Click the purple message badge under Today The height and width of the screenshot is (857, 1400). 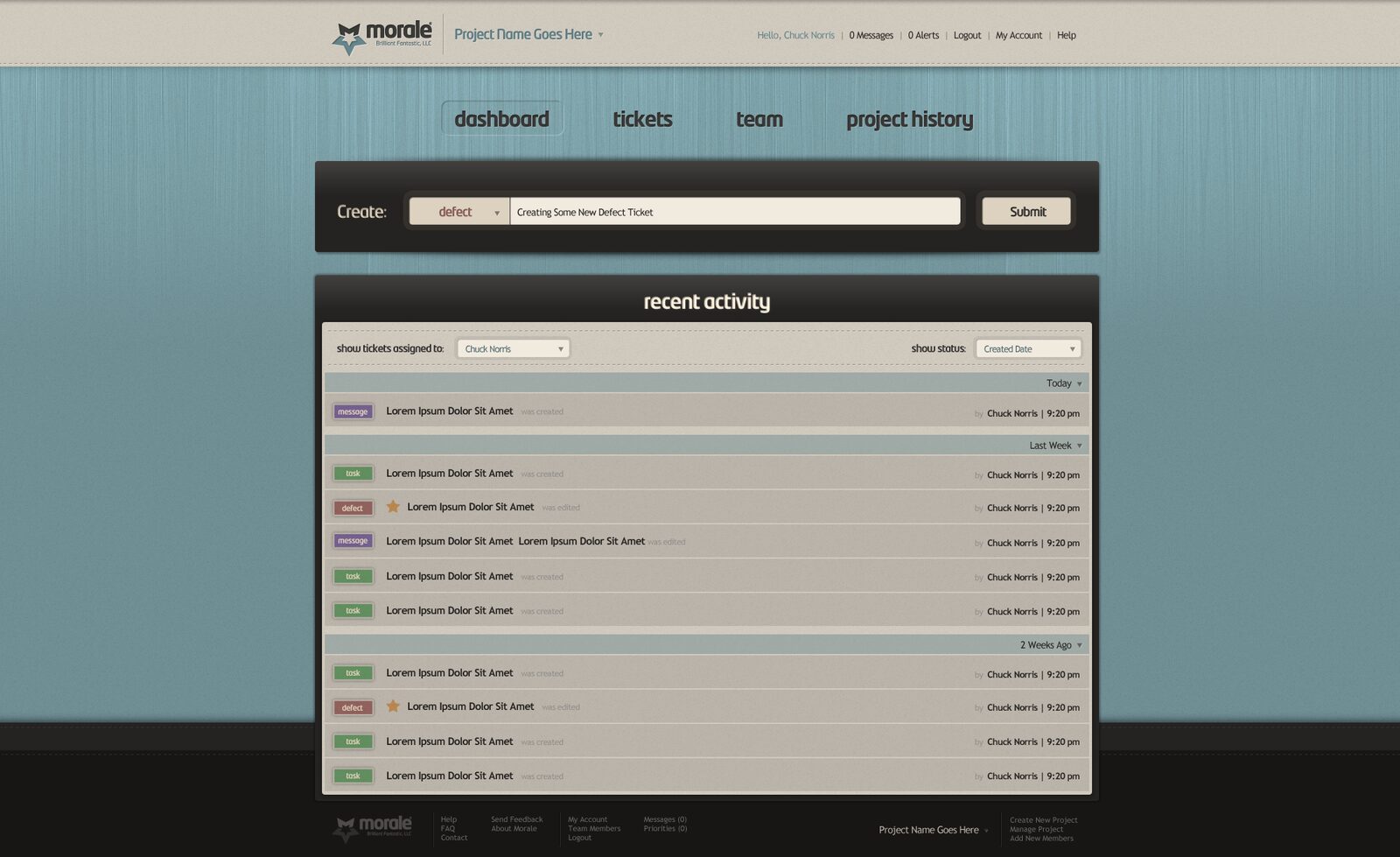click(x=353, y=411)
